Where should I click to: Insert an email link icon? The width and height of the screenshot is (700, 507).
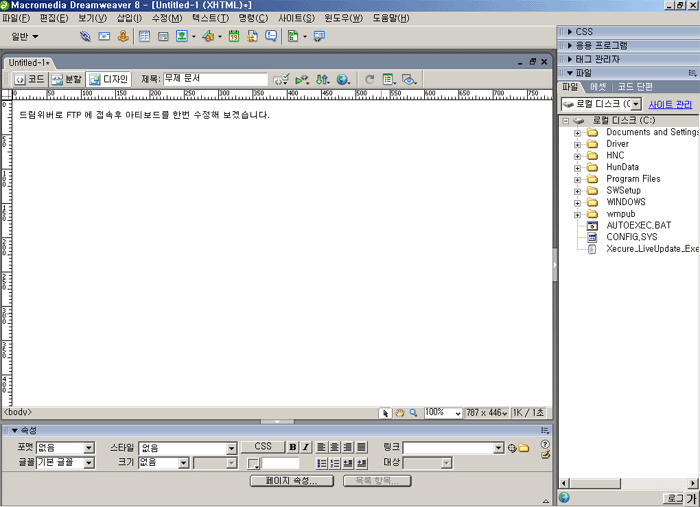click(x=104, y=37)
